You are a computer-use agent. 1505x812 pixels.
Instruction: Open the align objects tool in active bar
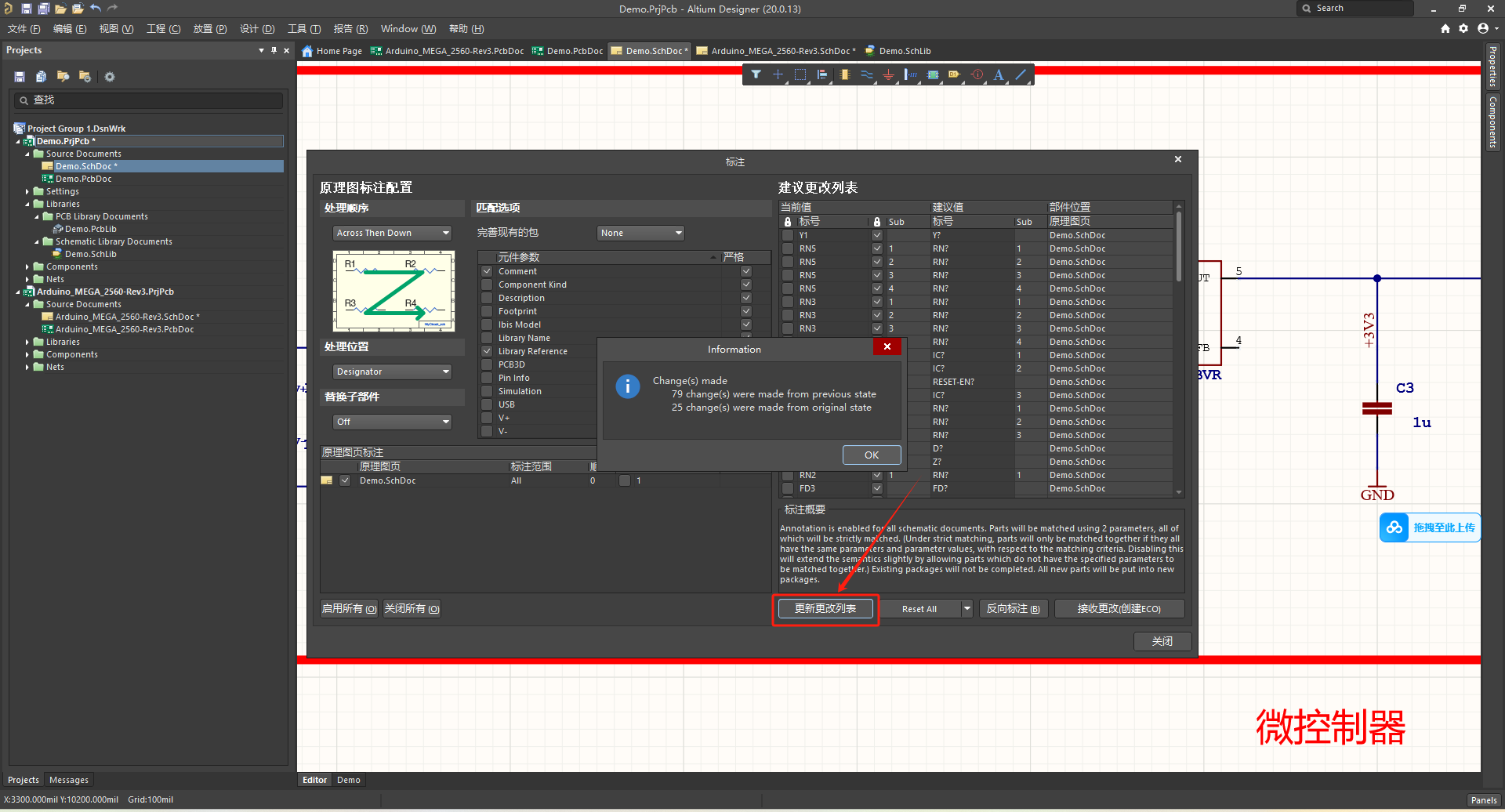tap(822, 74)
